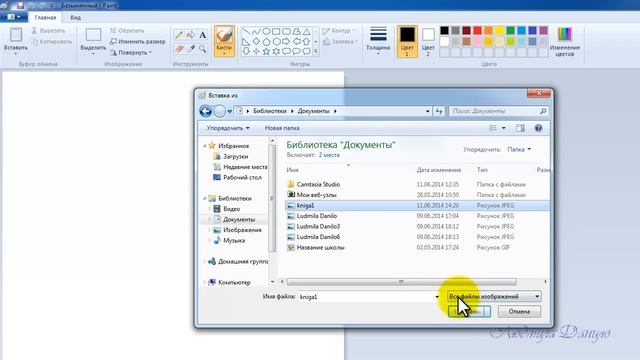Select the diamond shape
640x360 pixels.
(x=256, y=41)
